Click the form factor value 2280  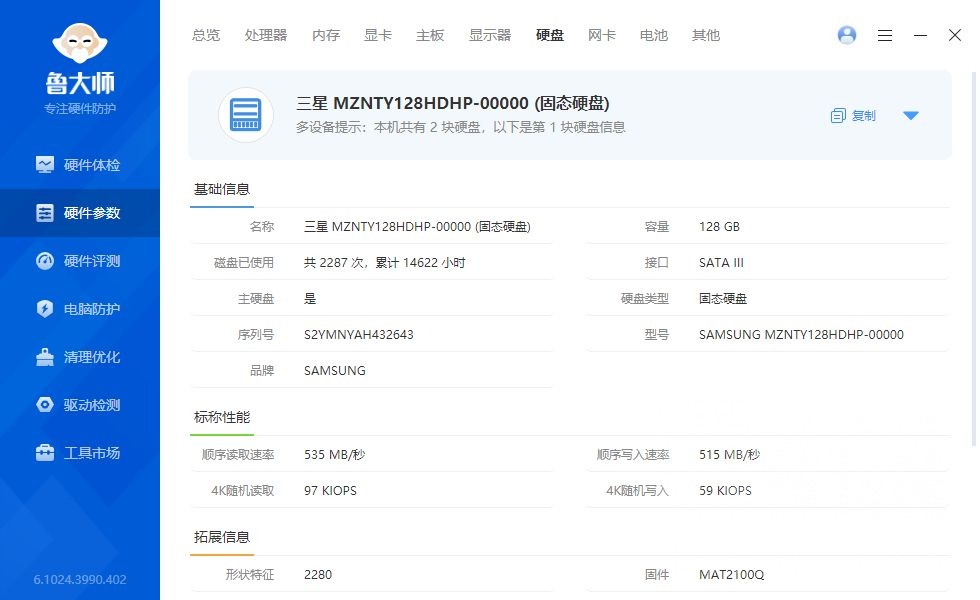point(318,574)
